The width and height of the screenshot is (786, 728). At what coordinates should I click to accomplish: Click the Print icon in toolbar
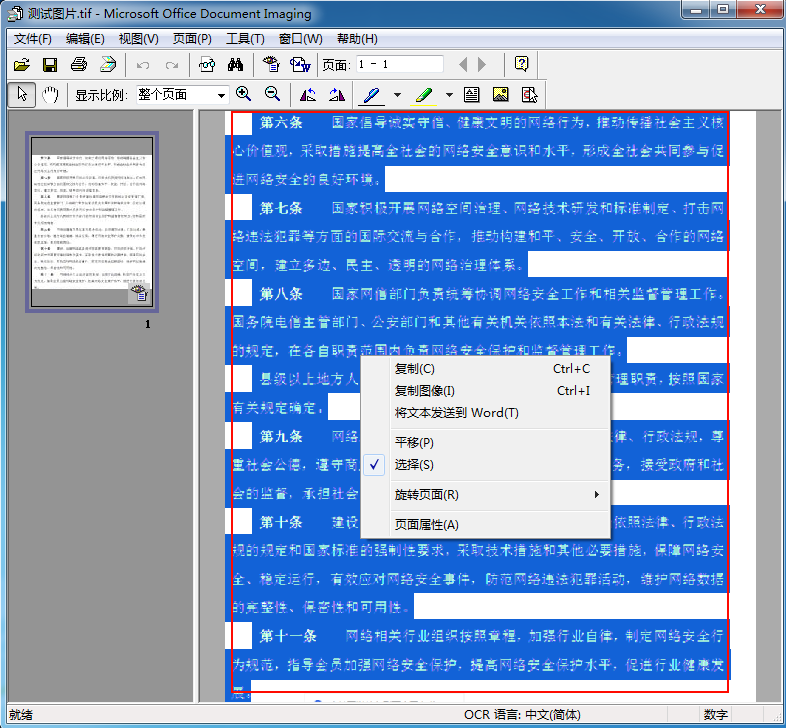pyautogui.click(x=78, y=65)
